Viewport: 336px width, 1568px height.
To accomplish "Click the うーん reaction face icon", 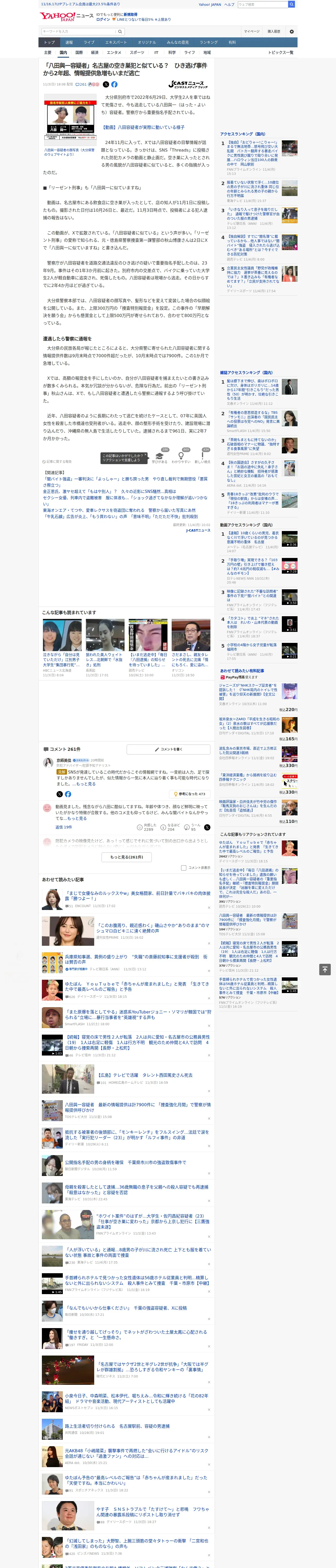I will click(187, 827).
